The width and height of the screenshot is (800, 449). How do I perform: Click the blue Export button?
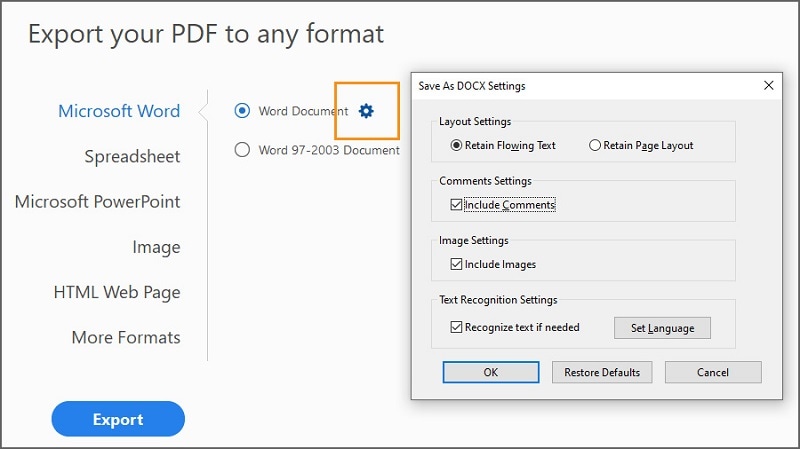pos(118,419)
